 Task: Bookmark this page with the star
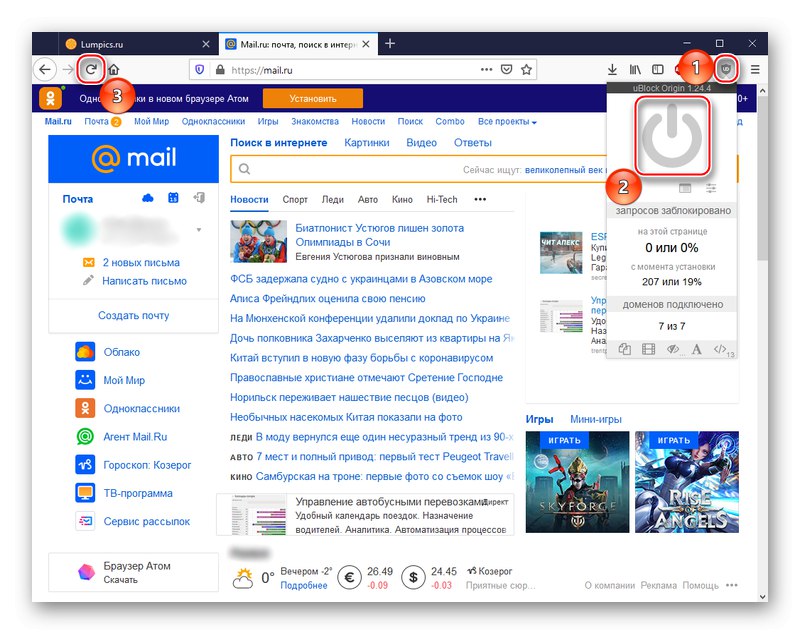[527, 69]
